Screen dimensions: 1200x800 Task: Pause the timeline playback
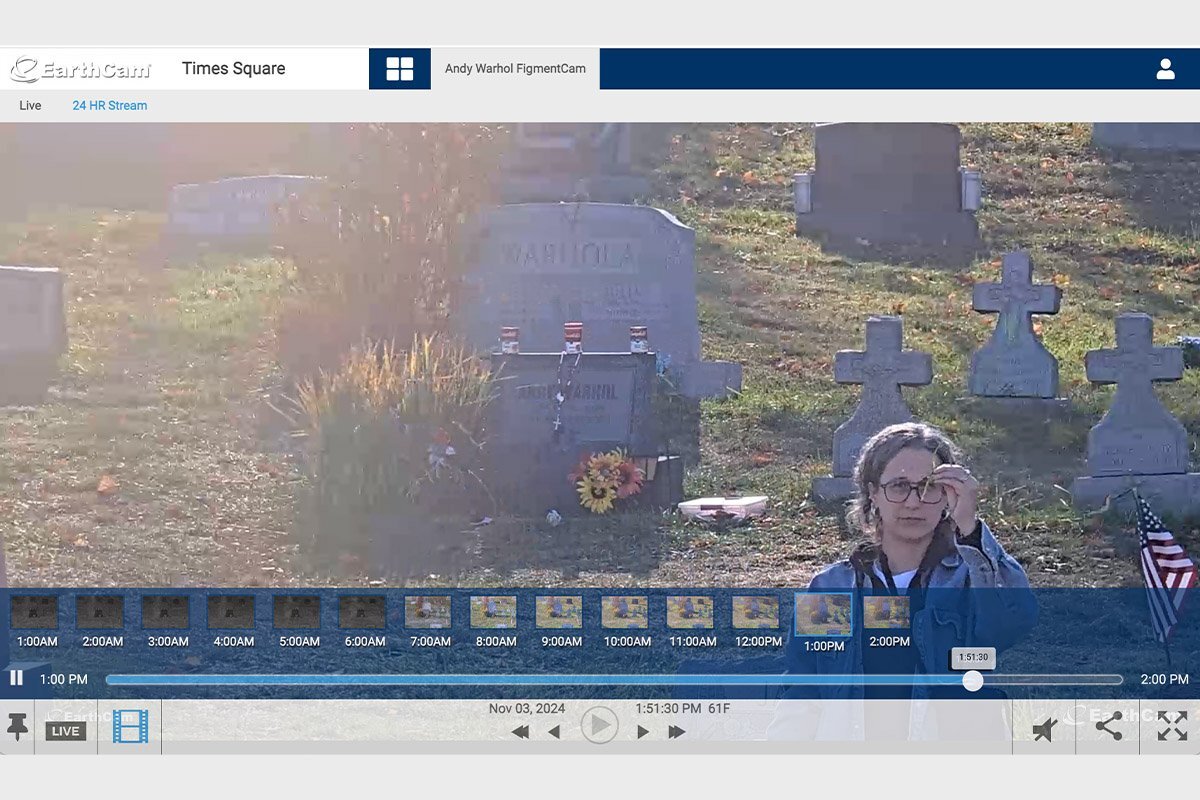pos(17,678)
